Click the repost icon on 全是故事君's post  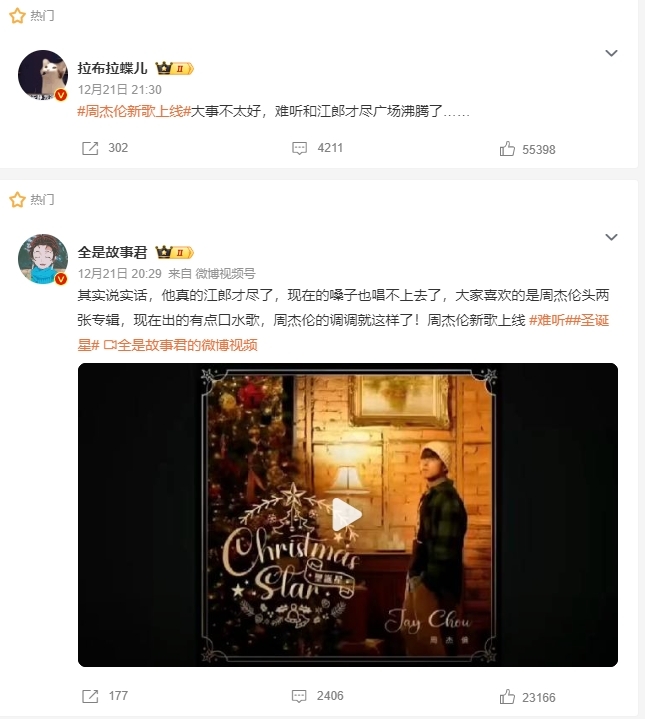click(90, 696)
